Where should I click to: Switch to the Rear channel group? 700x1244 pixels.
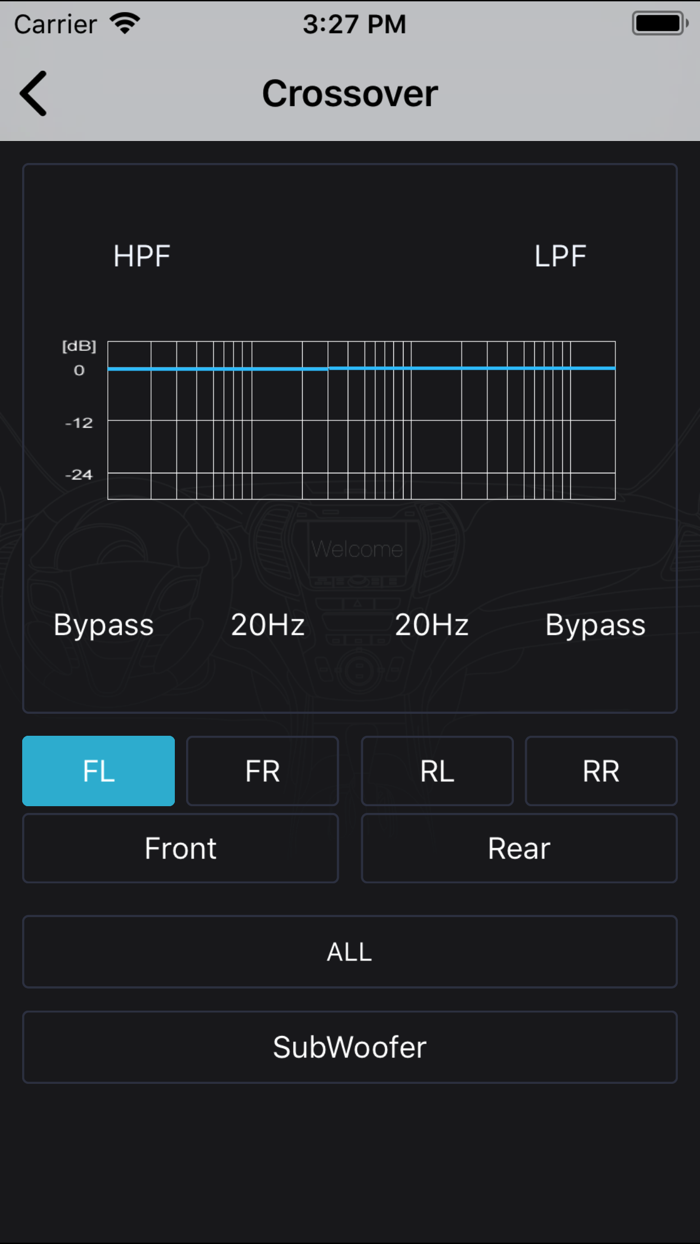coord(519,848)
